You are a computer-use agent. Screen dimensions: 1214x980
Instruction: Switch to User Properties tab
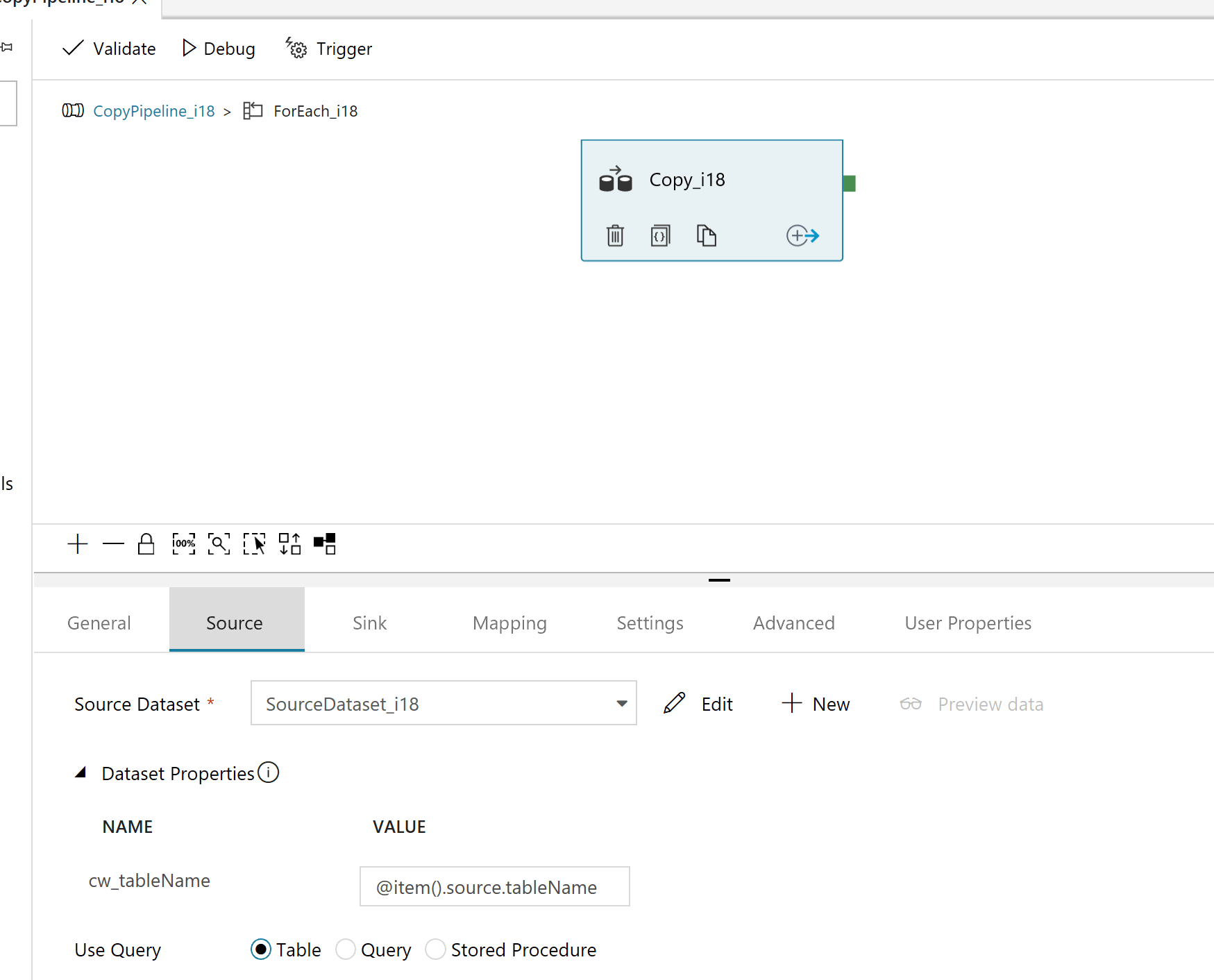(x=968, y=623)
